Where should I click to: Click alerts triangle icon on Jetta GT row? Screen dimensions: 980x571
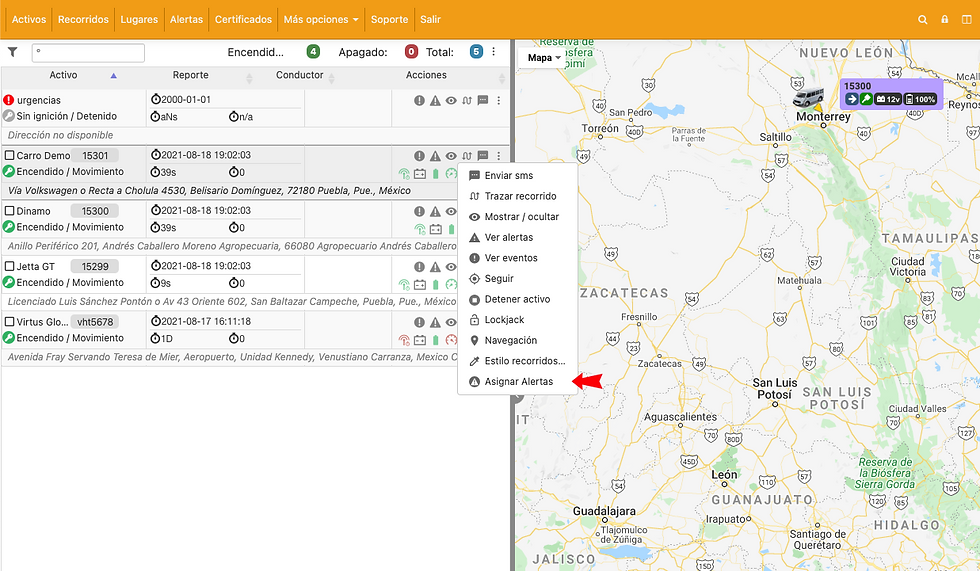point(435,267)
